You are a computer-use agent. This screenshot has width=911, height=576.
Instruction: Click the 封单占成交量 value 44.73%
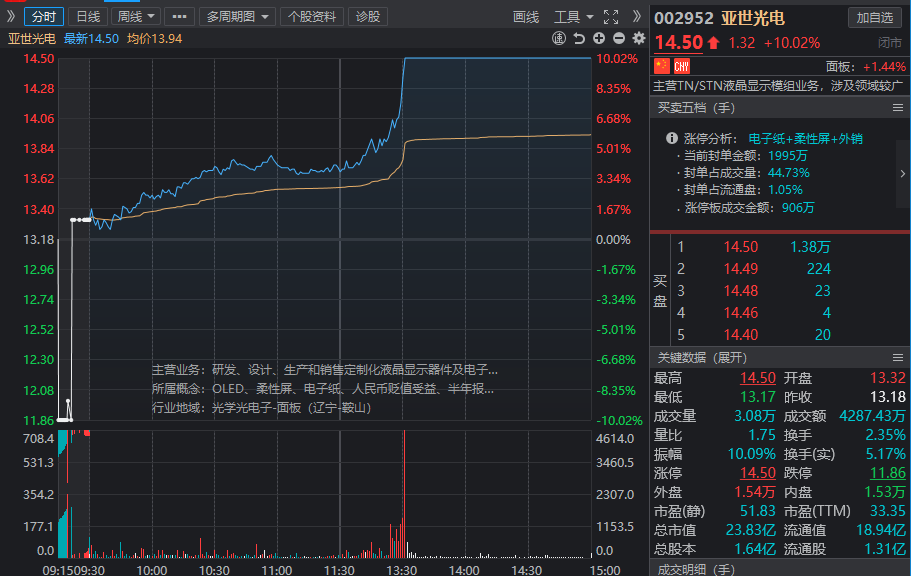788,173
